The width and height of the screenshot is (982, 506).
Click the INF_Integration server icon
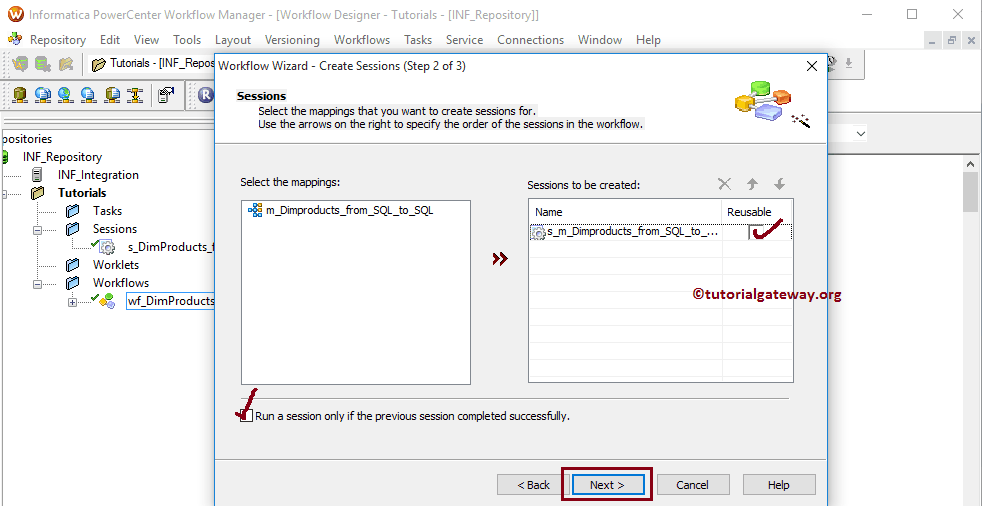pos(38,175)
